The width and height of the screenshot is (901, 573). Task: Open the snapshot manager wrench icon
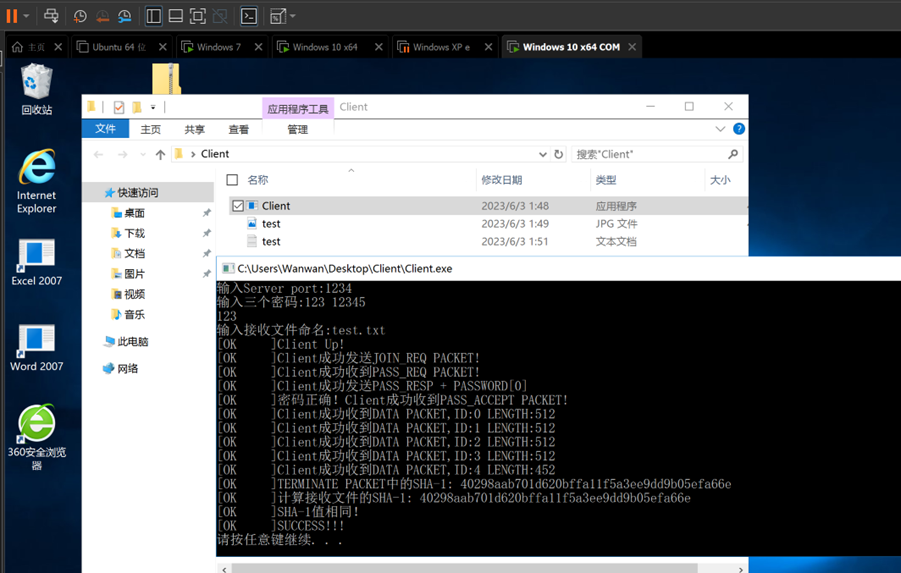(125, 16)
